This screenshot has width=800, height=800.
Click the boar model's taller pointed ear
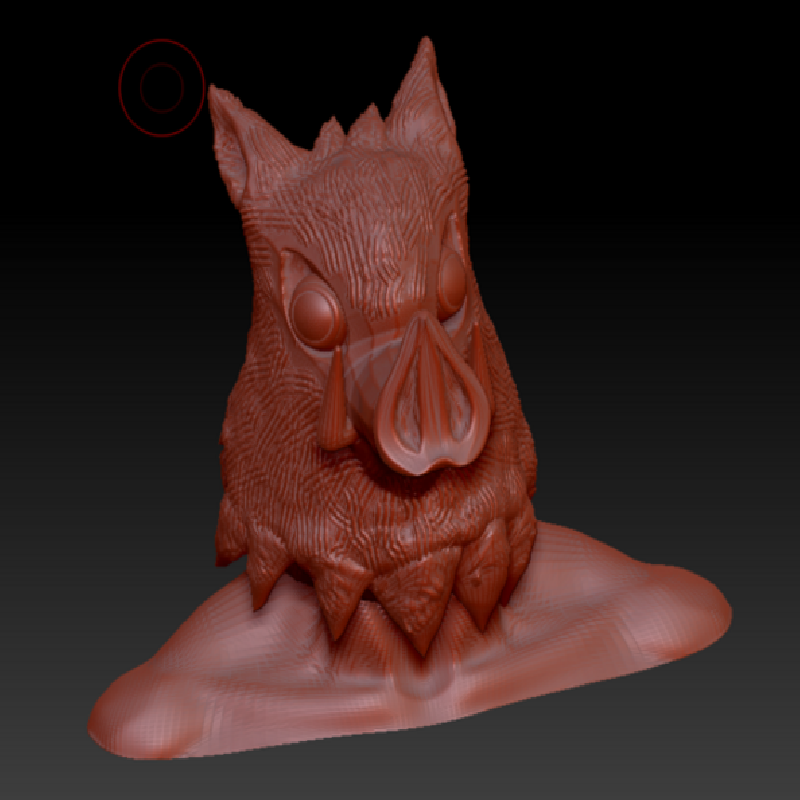coord(424,95)
